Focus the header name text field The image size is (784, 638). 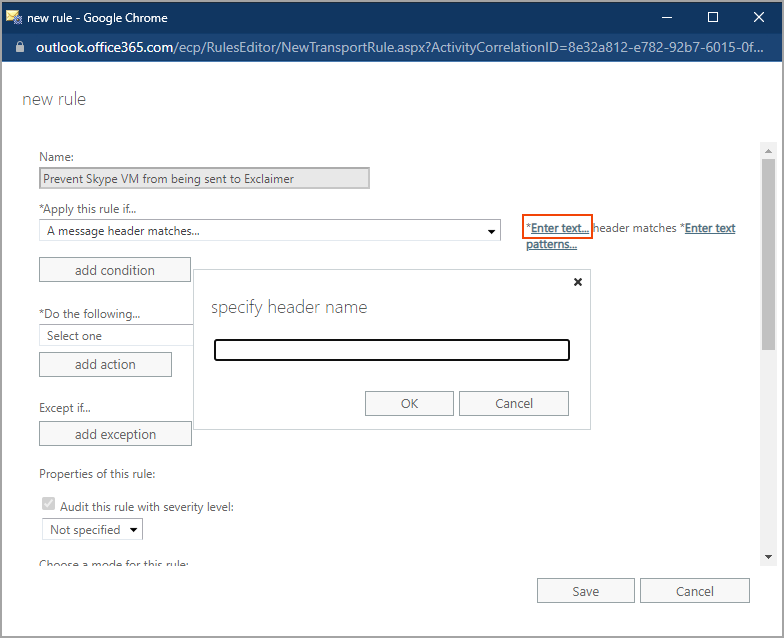pos(392,350)
